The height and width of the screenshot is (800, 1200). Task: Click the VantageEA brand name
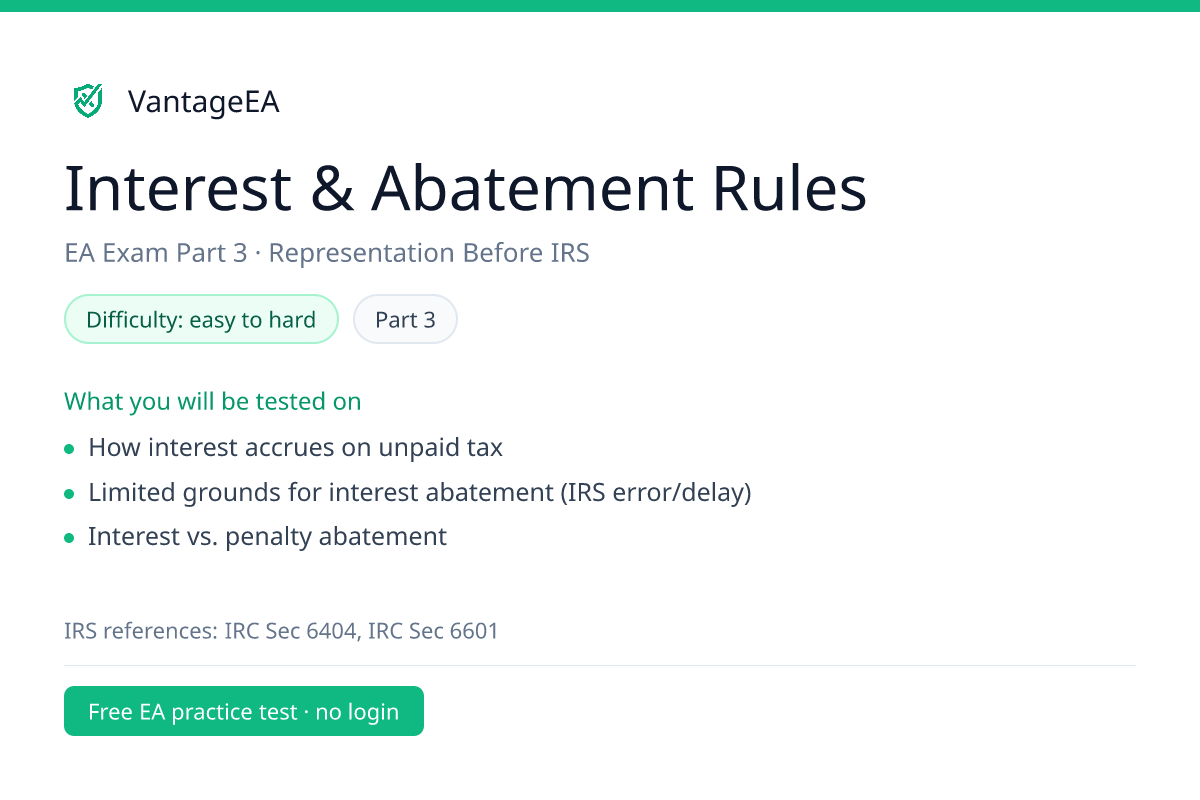(x=204, y=102)
